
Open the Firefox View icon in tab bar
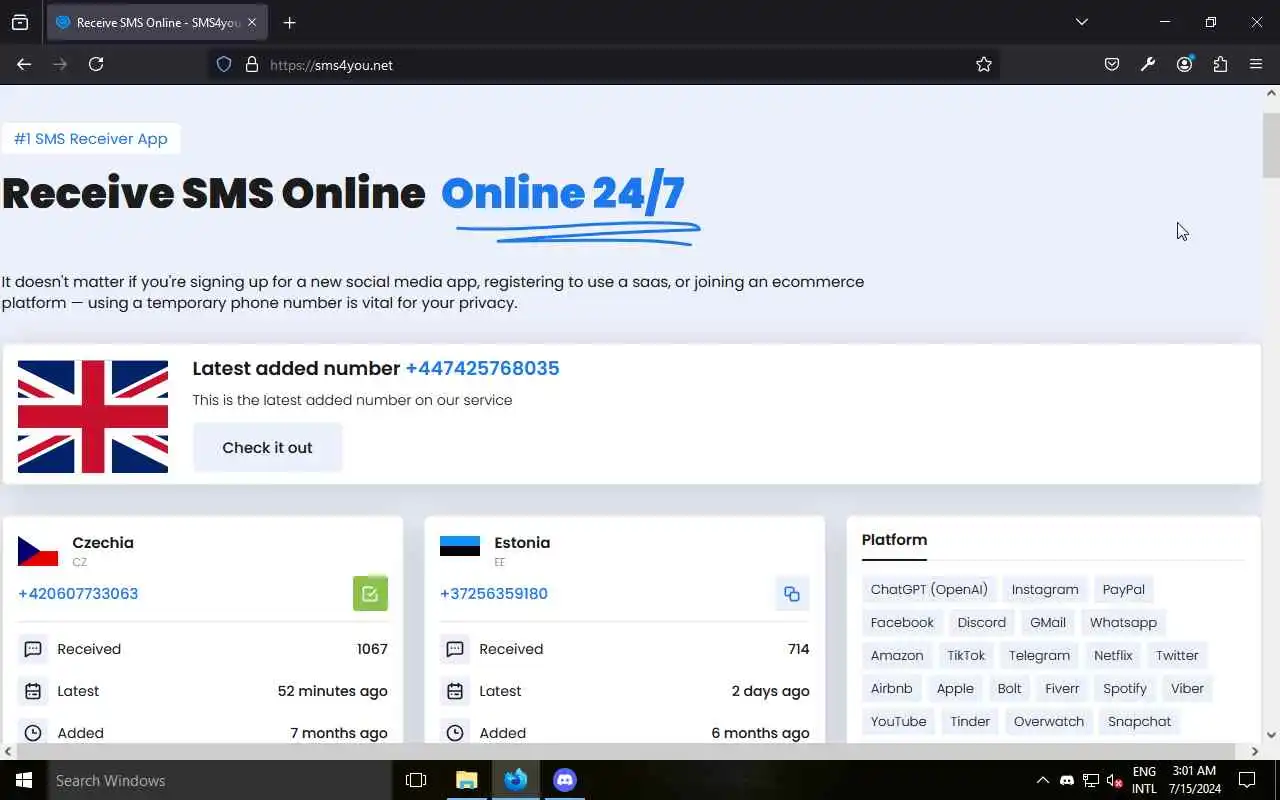click(x=20, y=22)
